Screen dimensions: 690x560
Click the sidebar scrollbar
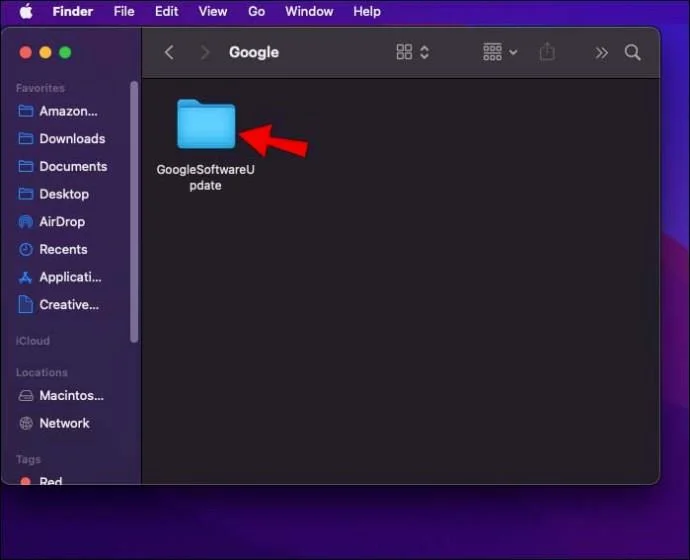(x=134, y=212)
